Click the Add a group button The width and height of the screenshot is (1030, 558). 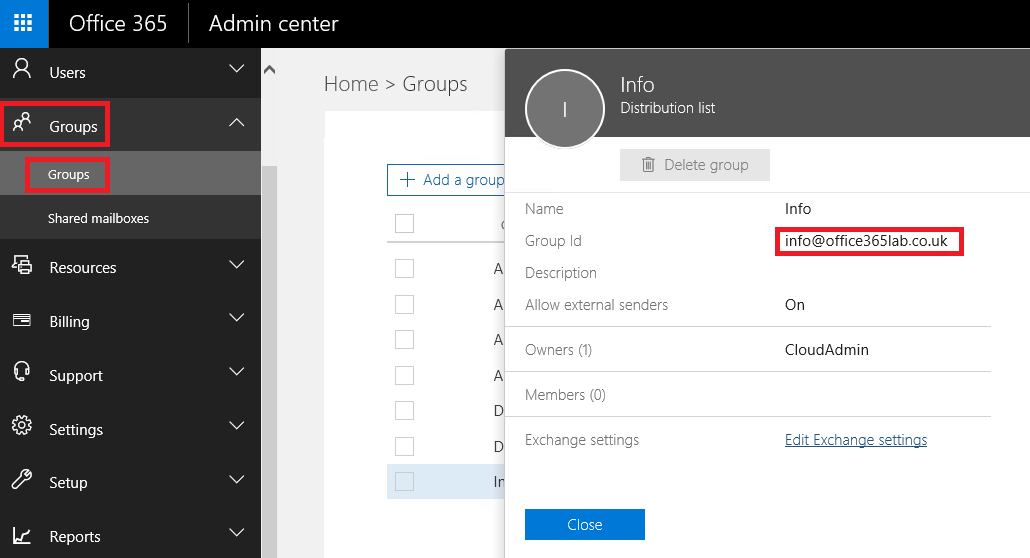(447, 179)
